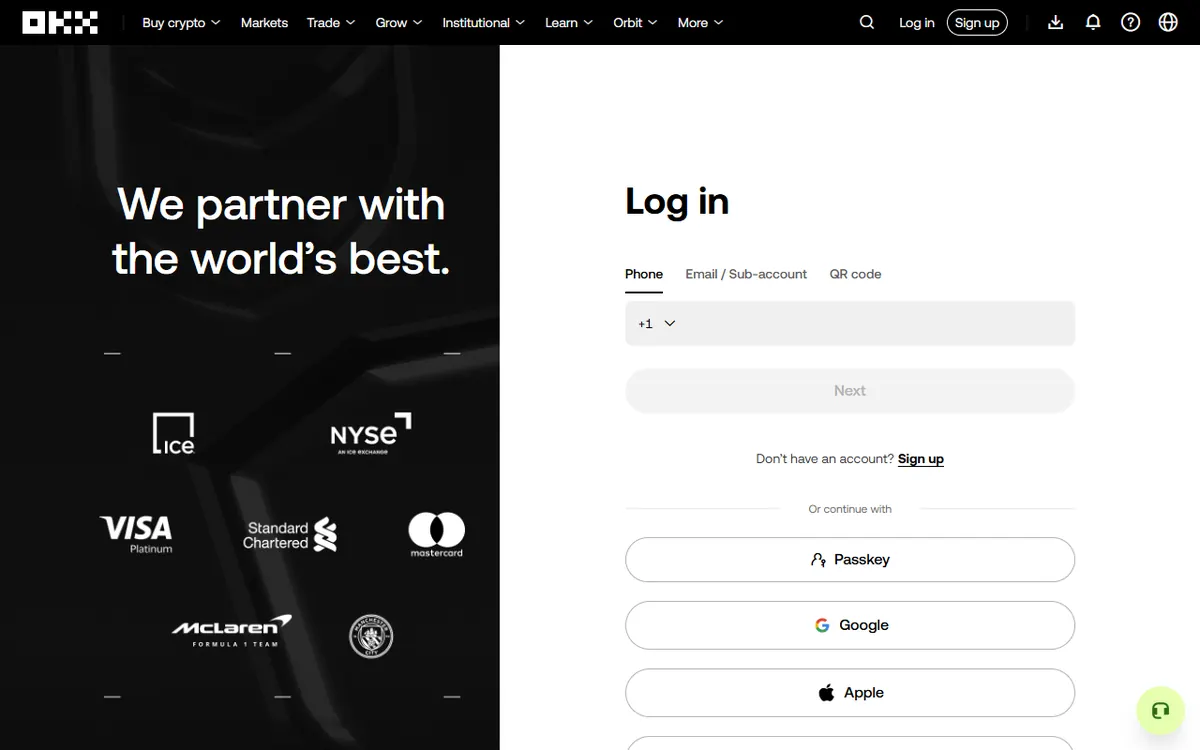Open the Markets menu item
The width and height of the screenshot is (1200, 750).
coord(264,22)
